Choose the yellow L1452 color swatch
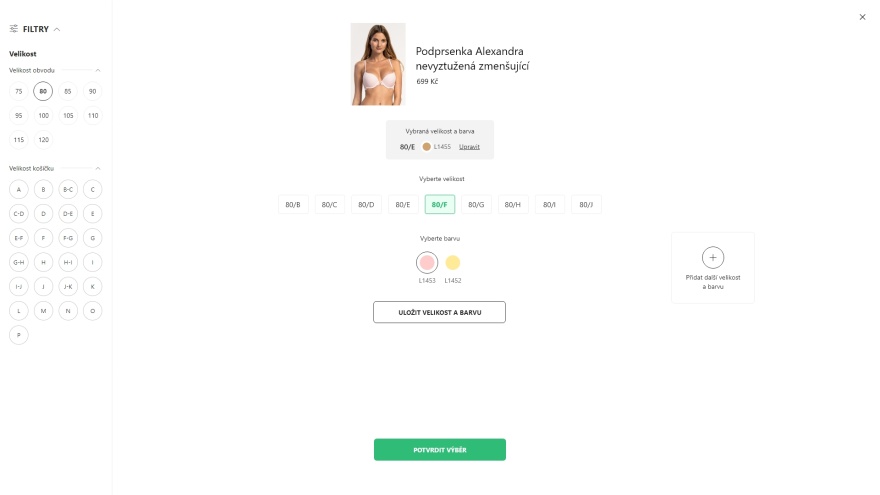This screenshot has height=495, width=880. point(452,262)
